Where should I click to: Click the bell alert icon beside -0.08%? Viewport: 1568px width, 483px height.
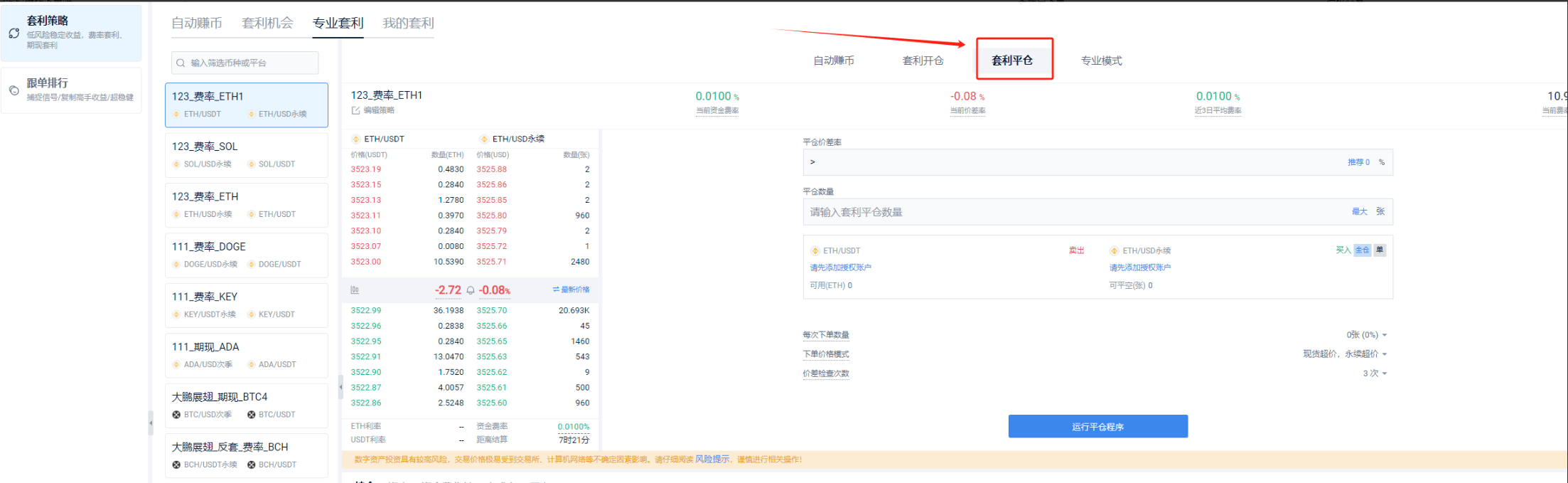(471, 290)
